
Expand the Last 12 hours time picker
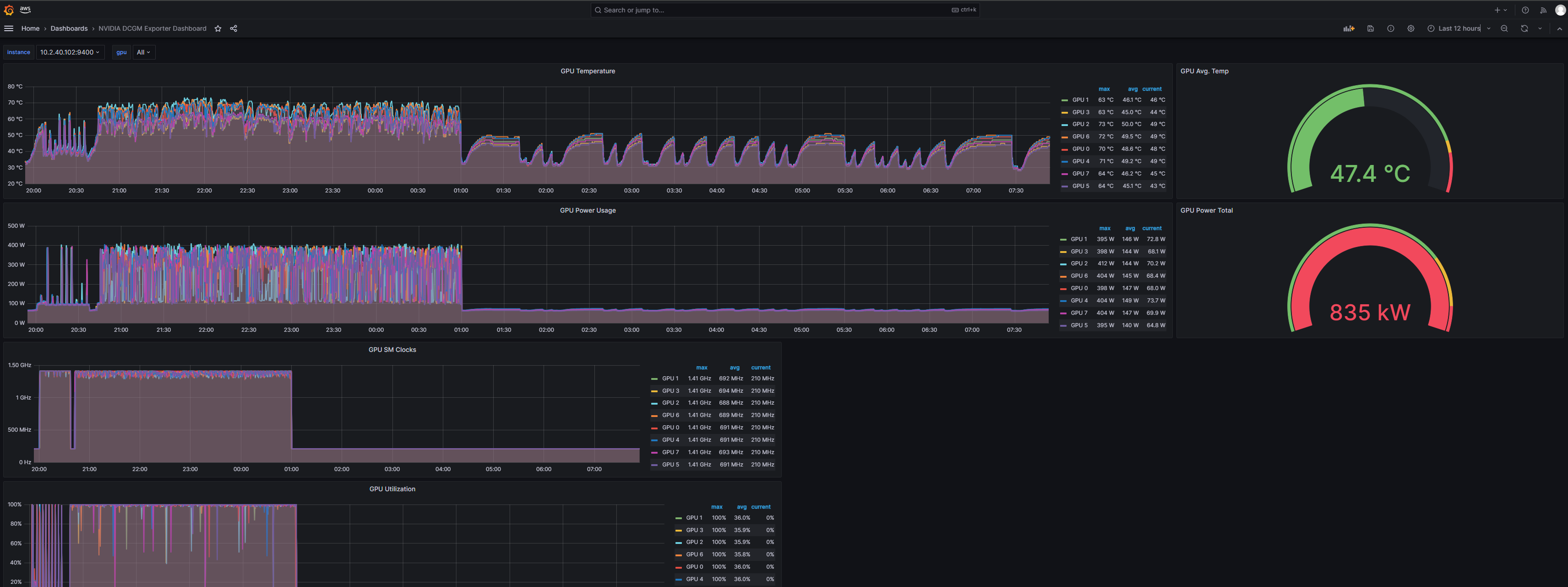point(1459,28)
